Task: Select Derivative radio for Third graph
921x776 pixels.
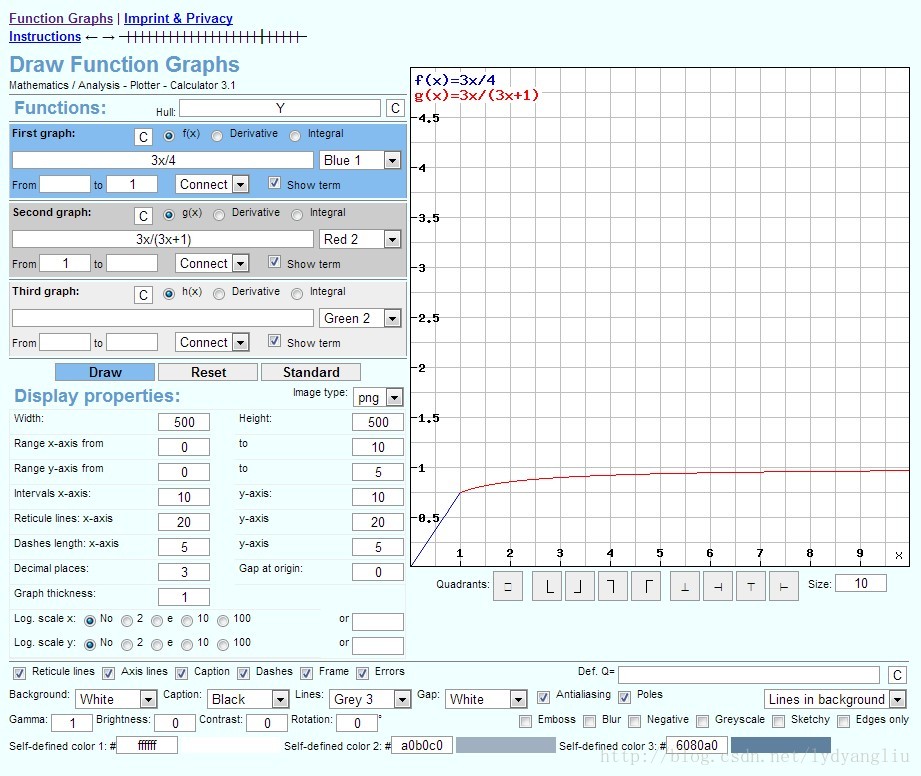Action: 219,294
